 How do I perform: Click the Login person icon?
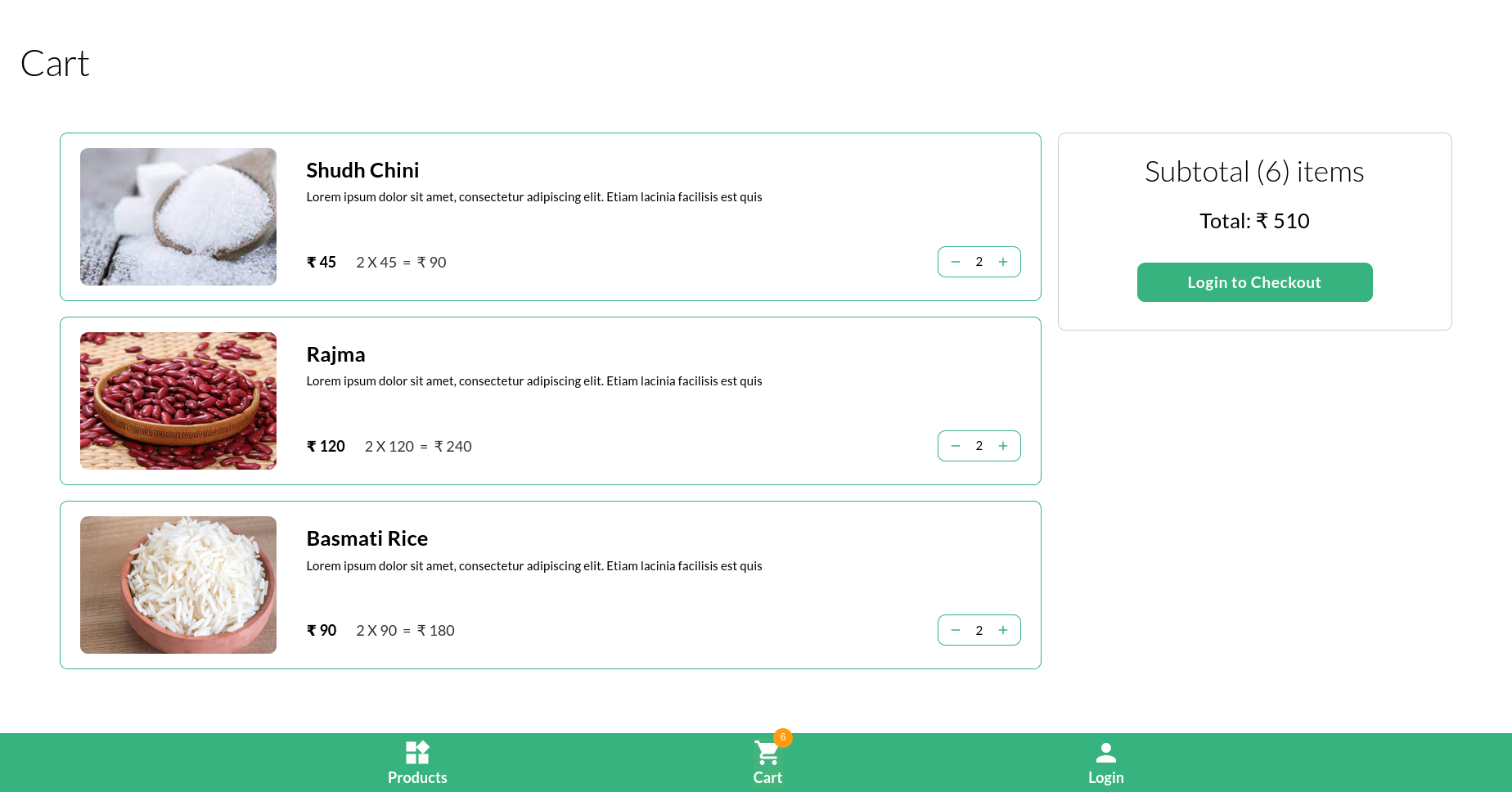click(x=1106, y=752)
